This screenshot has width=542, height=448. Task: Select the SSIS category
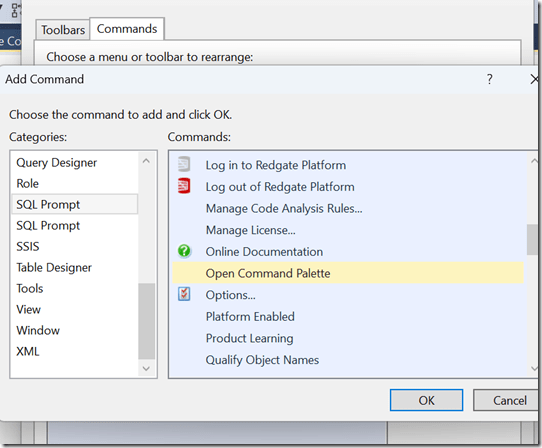[x=75, y=246]
